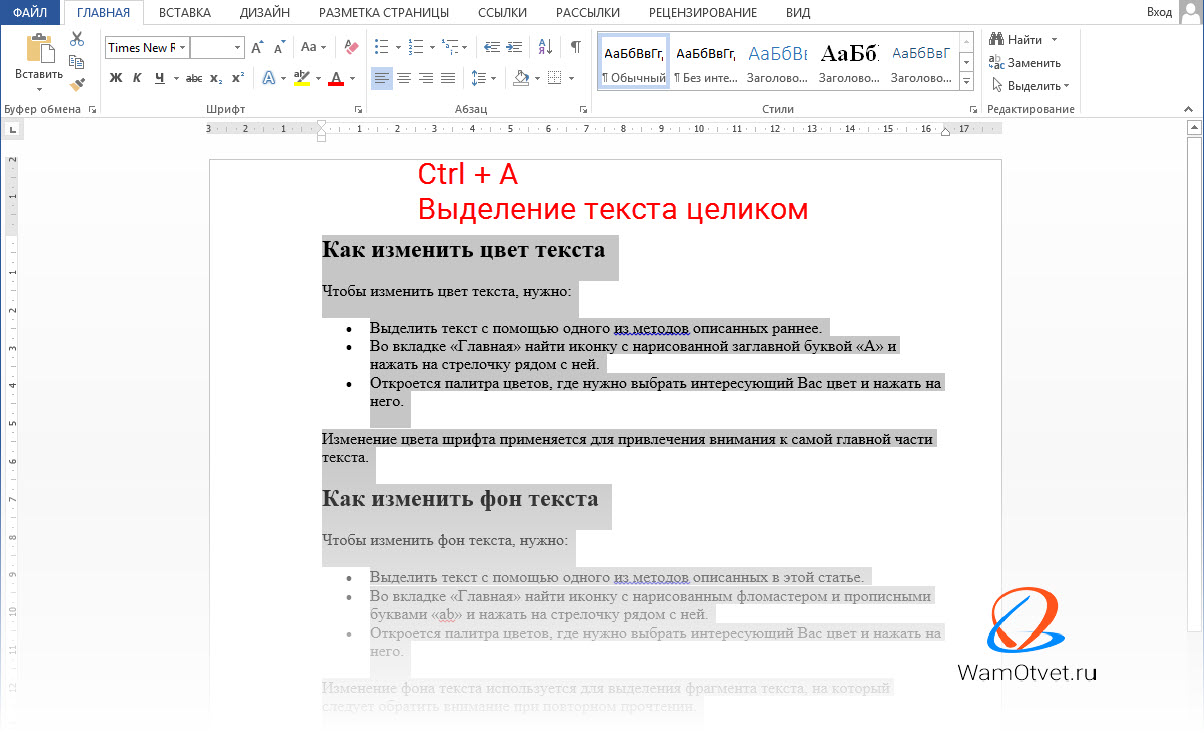1204x733 pixels.
Task: Open Выделить select dropdown
Action: click(x=1031, y=86)
